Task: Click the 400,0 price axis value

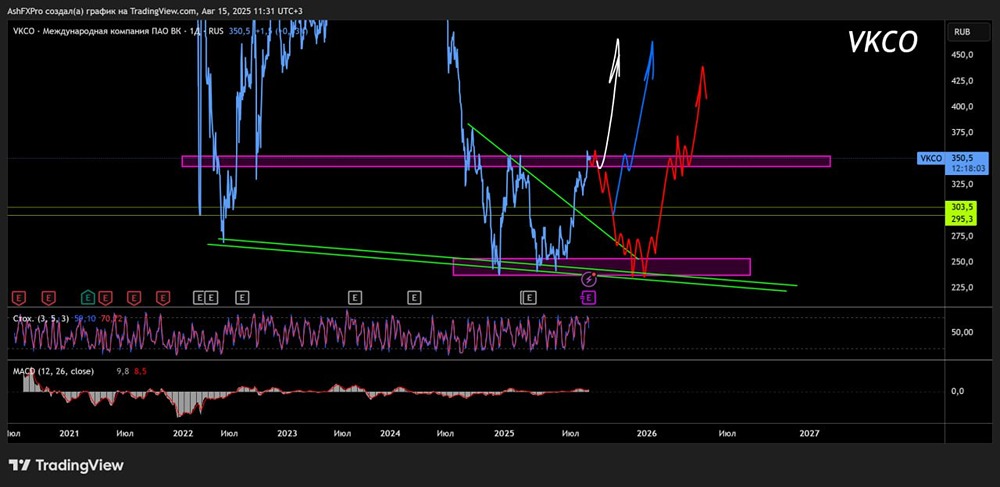Action: coord(961,106)
